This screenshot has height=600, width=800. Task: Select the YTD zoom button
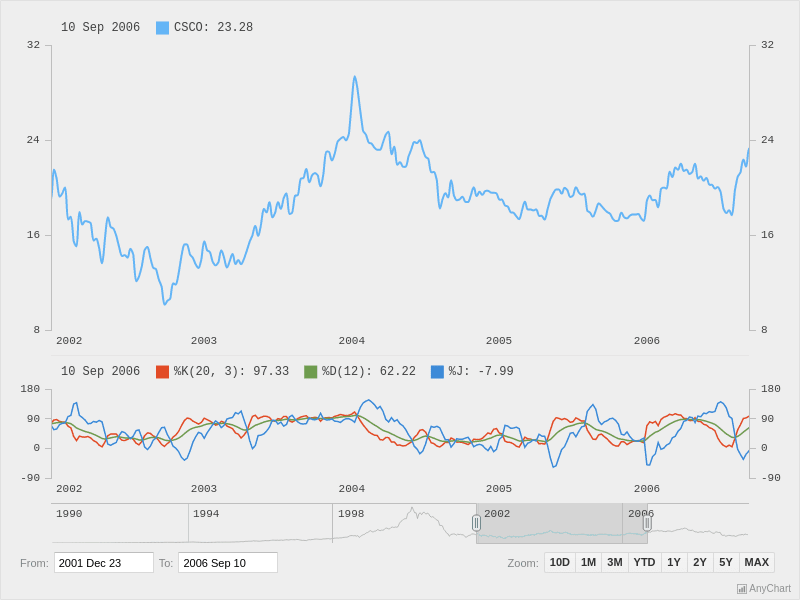[644, 562]
